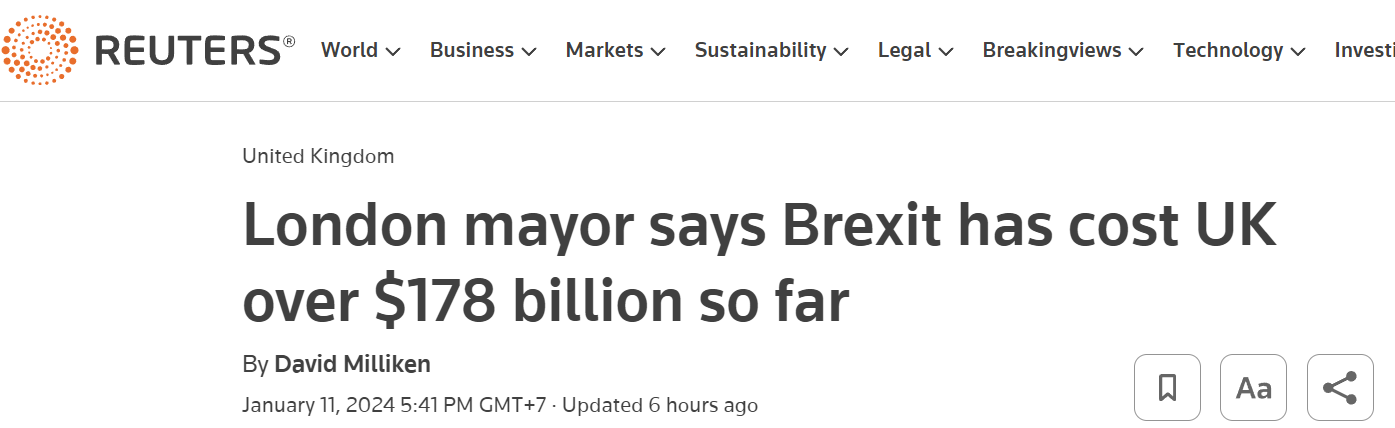Click the Breakingviews dropdown arrow
The height and width of the screenshot is (428, 1395).
[x=1136, y=51]
